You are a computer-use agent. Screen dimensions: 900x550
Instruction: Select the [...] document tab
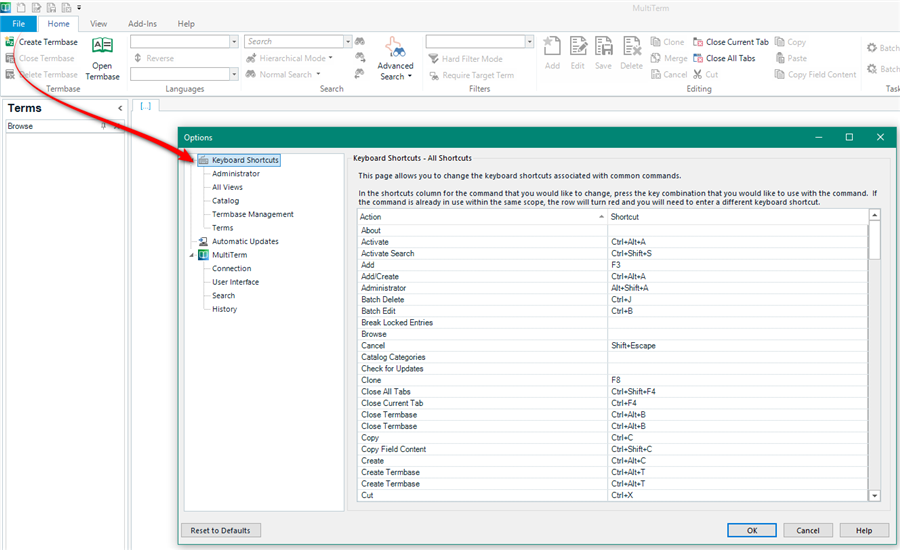click(146, 106)
